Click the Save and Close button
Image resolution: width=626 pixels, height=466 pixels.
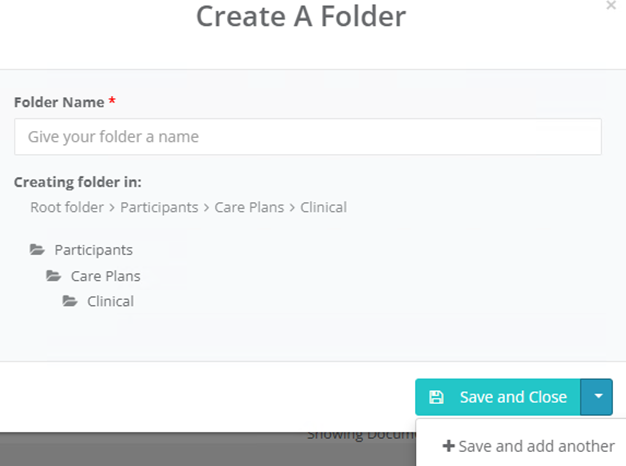click(x=498, y=397)
